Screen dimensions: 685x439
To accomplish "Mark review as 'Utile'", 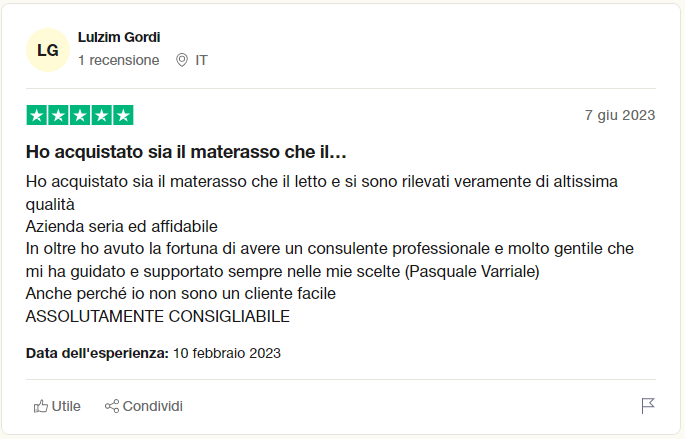I will 57,406.
